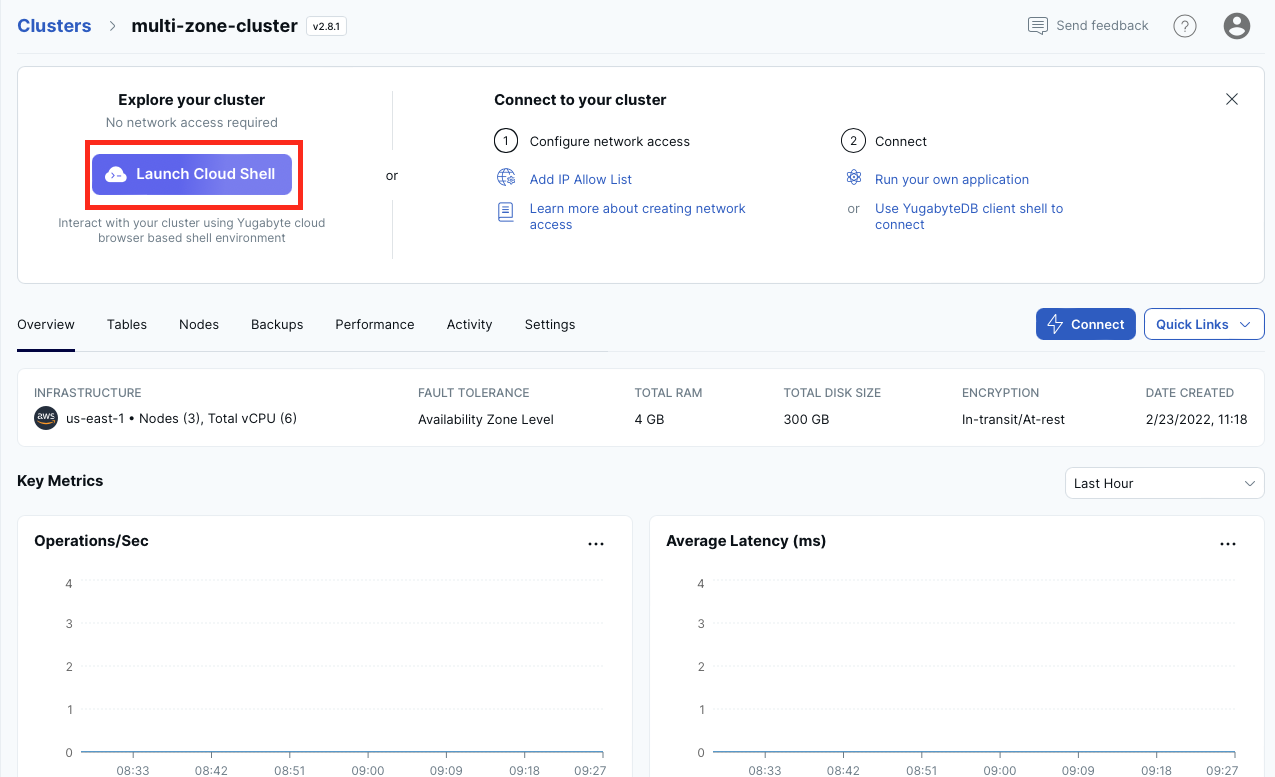
Task: Dismiss the connect banner with the X
Action: (1232, 99)
